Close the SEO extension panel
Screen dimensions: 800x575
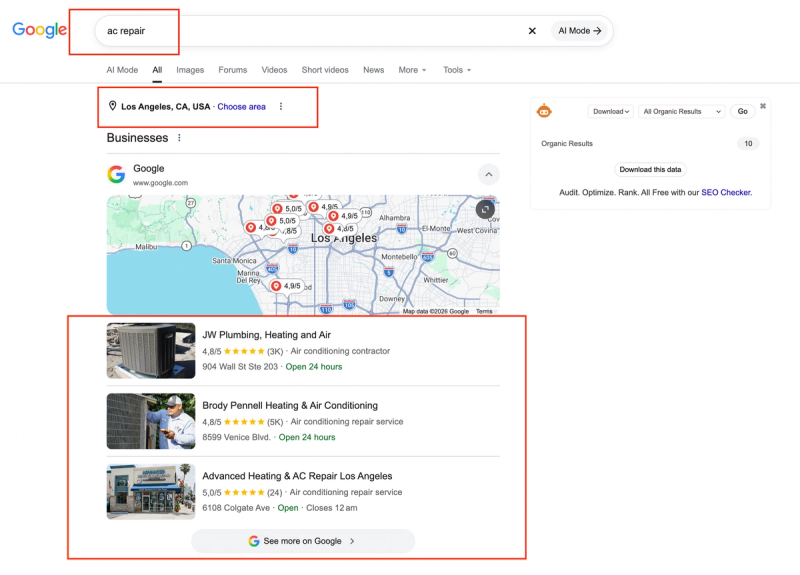(763, 106)
